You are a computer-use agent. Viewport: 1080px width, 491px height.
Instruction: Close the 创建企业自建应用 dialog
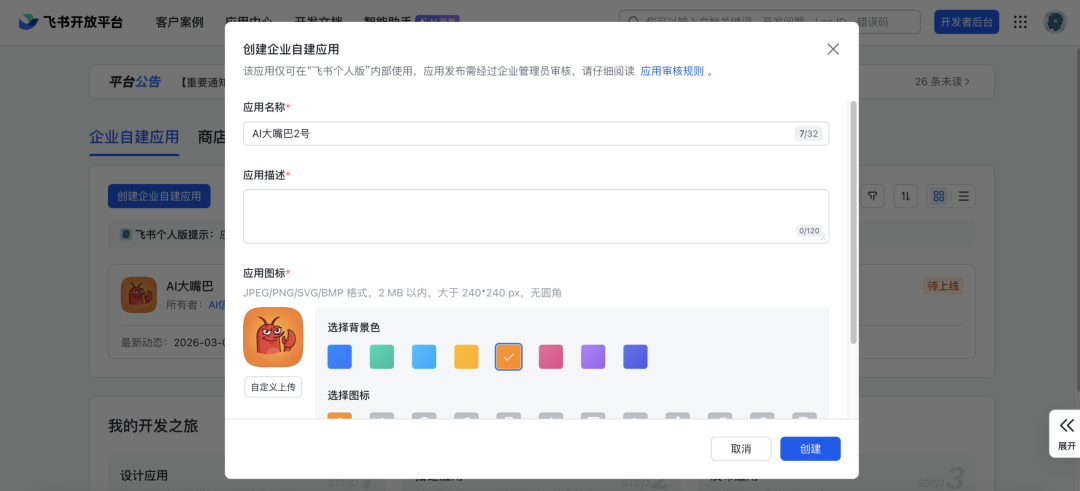pyautogui.click(x=833, y=49)
